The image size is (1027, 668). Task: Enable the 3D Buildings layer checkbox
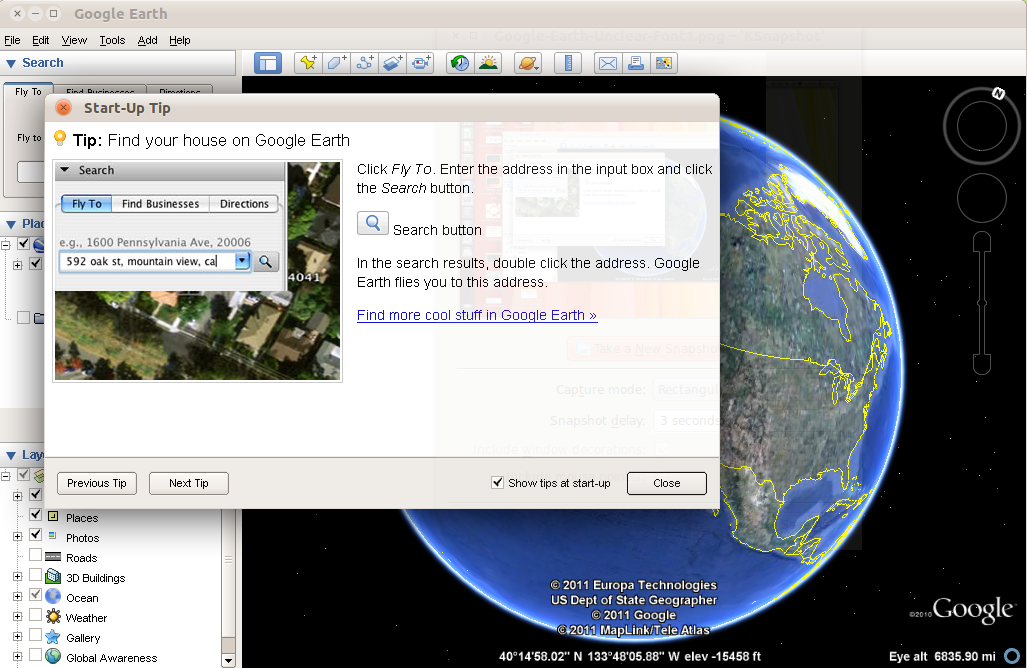(x=35, y=576)
